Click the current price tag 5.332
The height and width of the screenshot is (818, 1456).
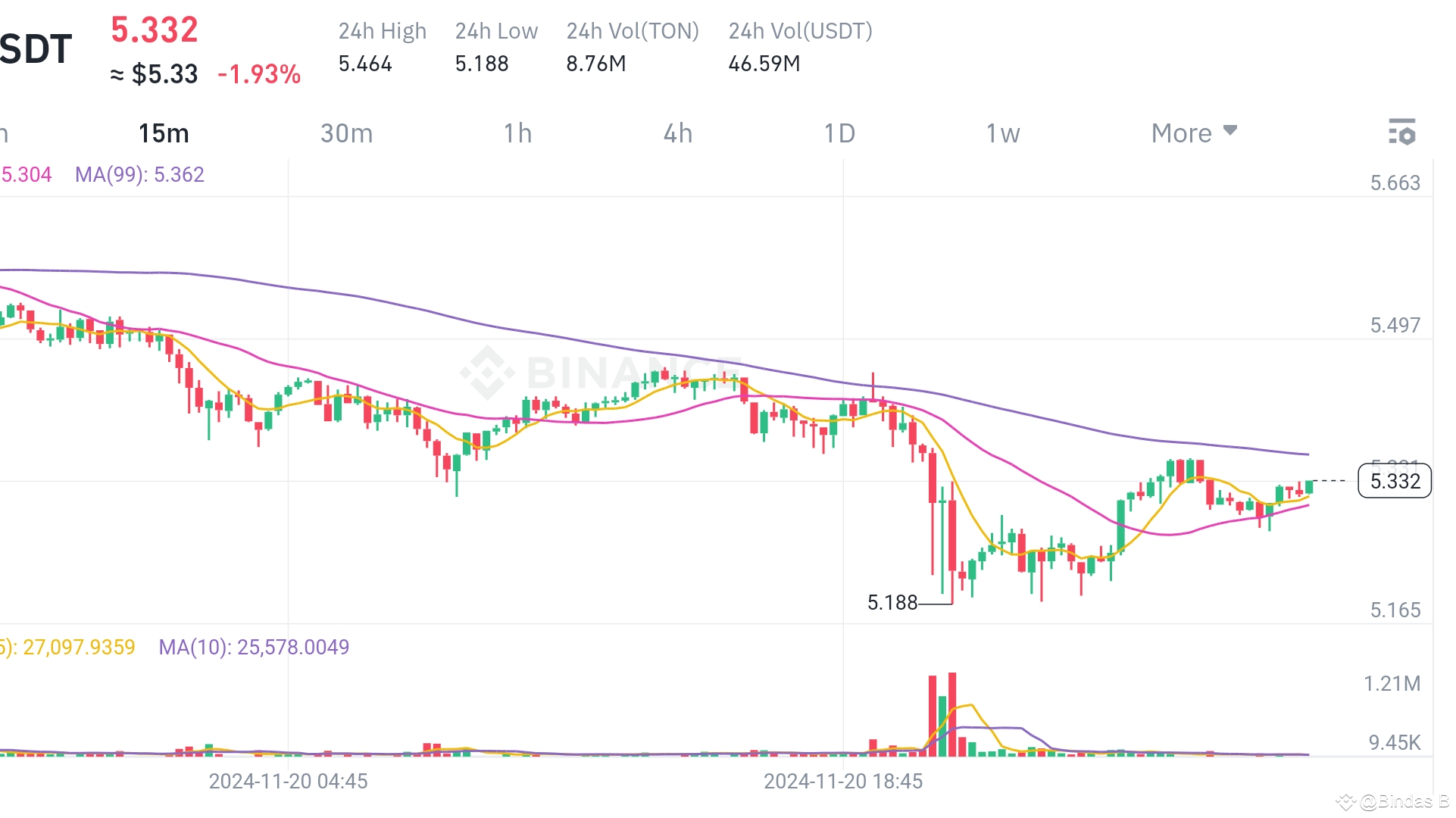[1396, 481]
